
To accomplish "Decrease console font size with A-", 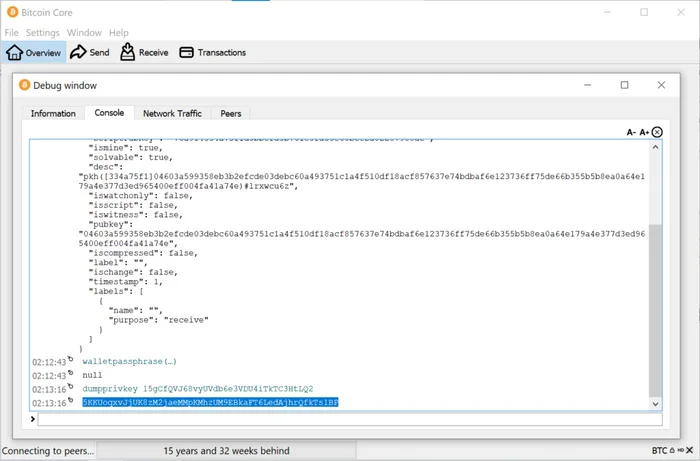I will (631, 132).
